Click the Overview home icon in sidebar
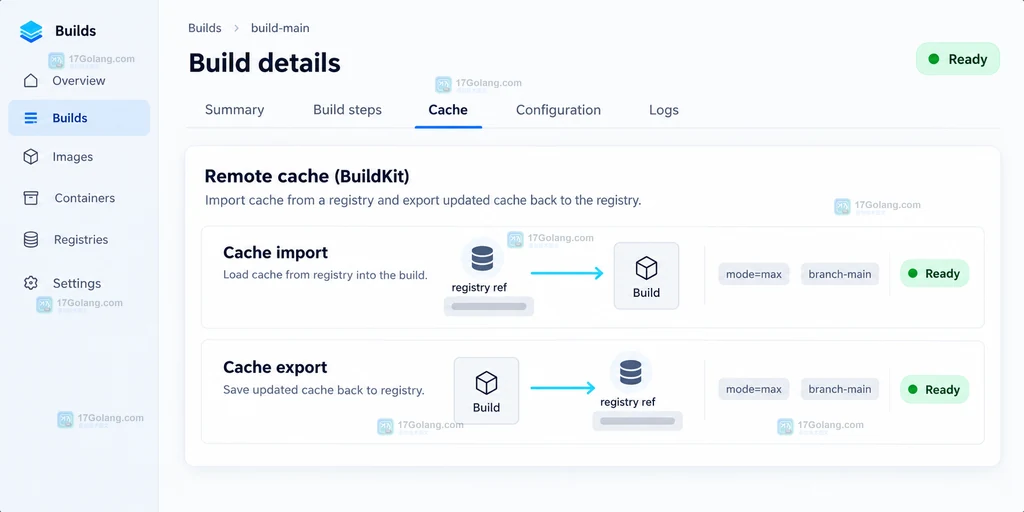Viewport: 1024px width, 512px height. pos(31,80)
